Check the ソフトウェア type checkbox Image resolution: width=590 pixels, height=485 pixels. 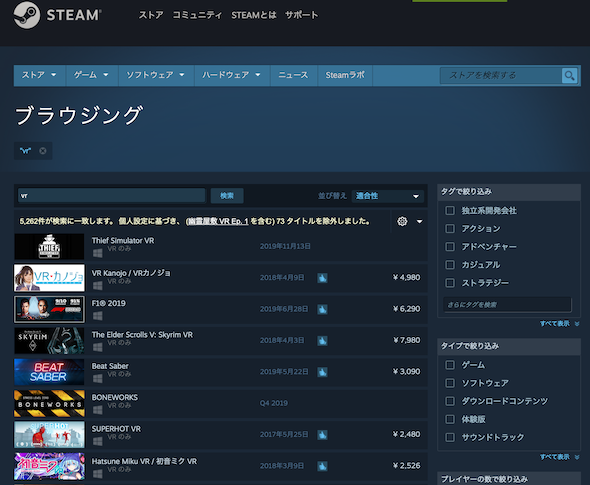tap(450, 383)
